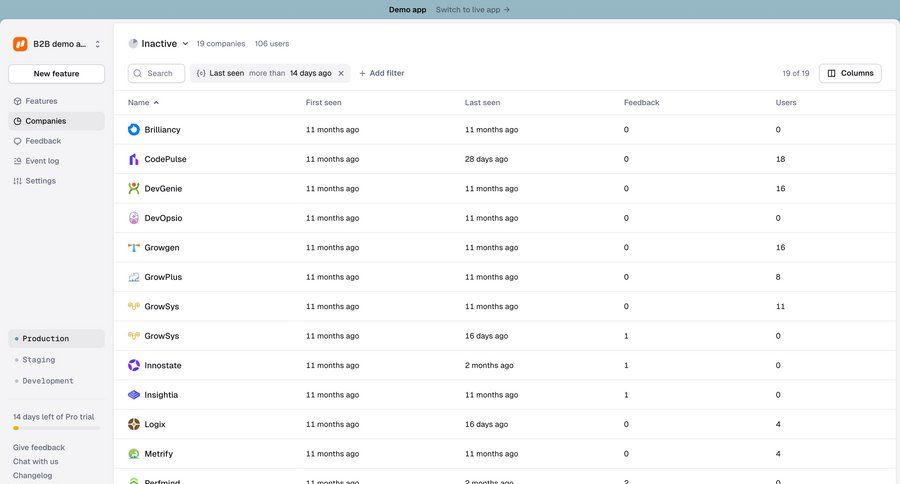Viewport: 900px width, 484px height.
Task: Sort by the Name column header
Action: point(143,103)
